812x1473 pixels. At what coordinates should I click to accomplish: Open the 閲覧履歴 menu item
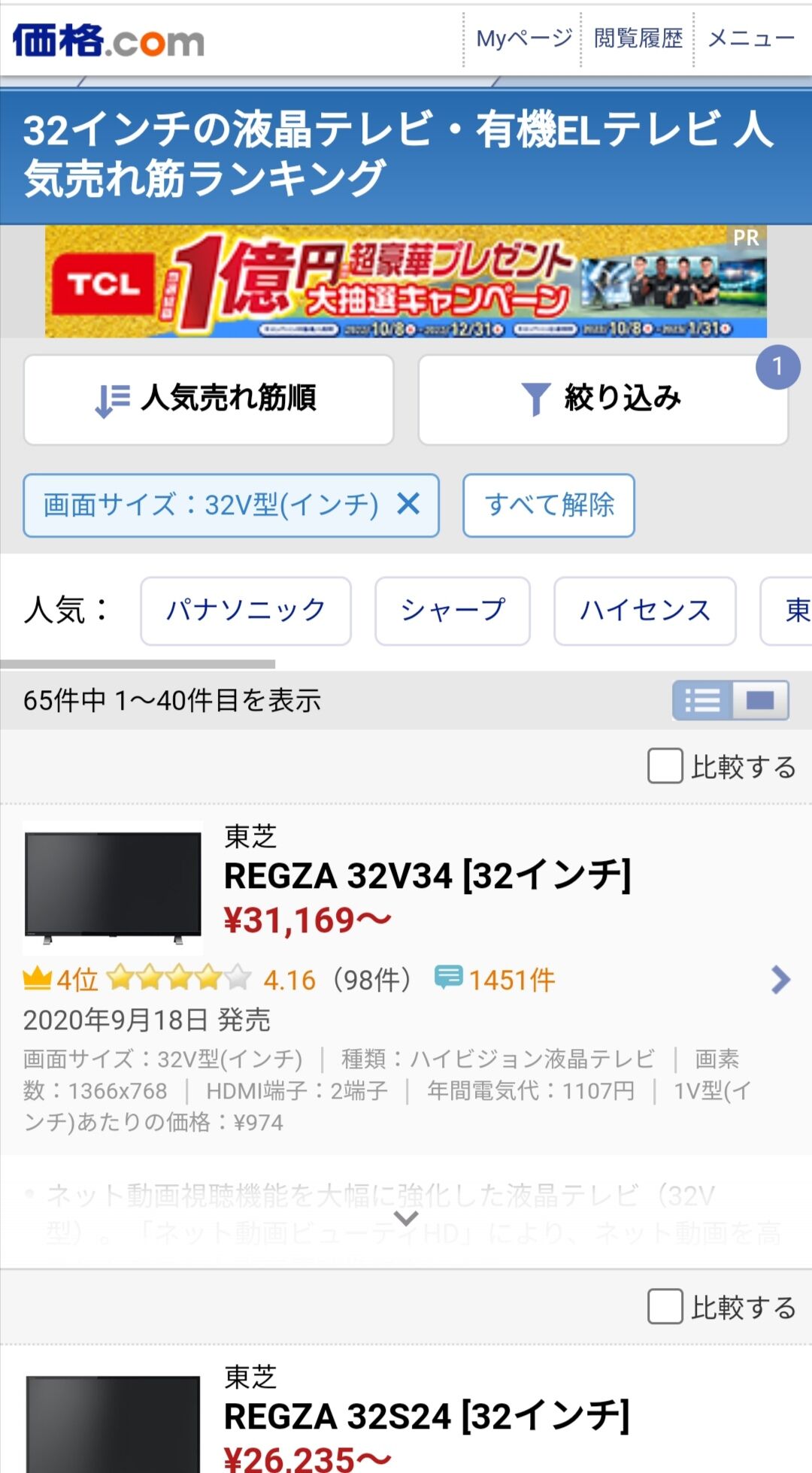tap(638, 38)
